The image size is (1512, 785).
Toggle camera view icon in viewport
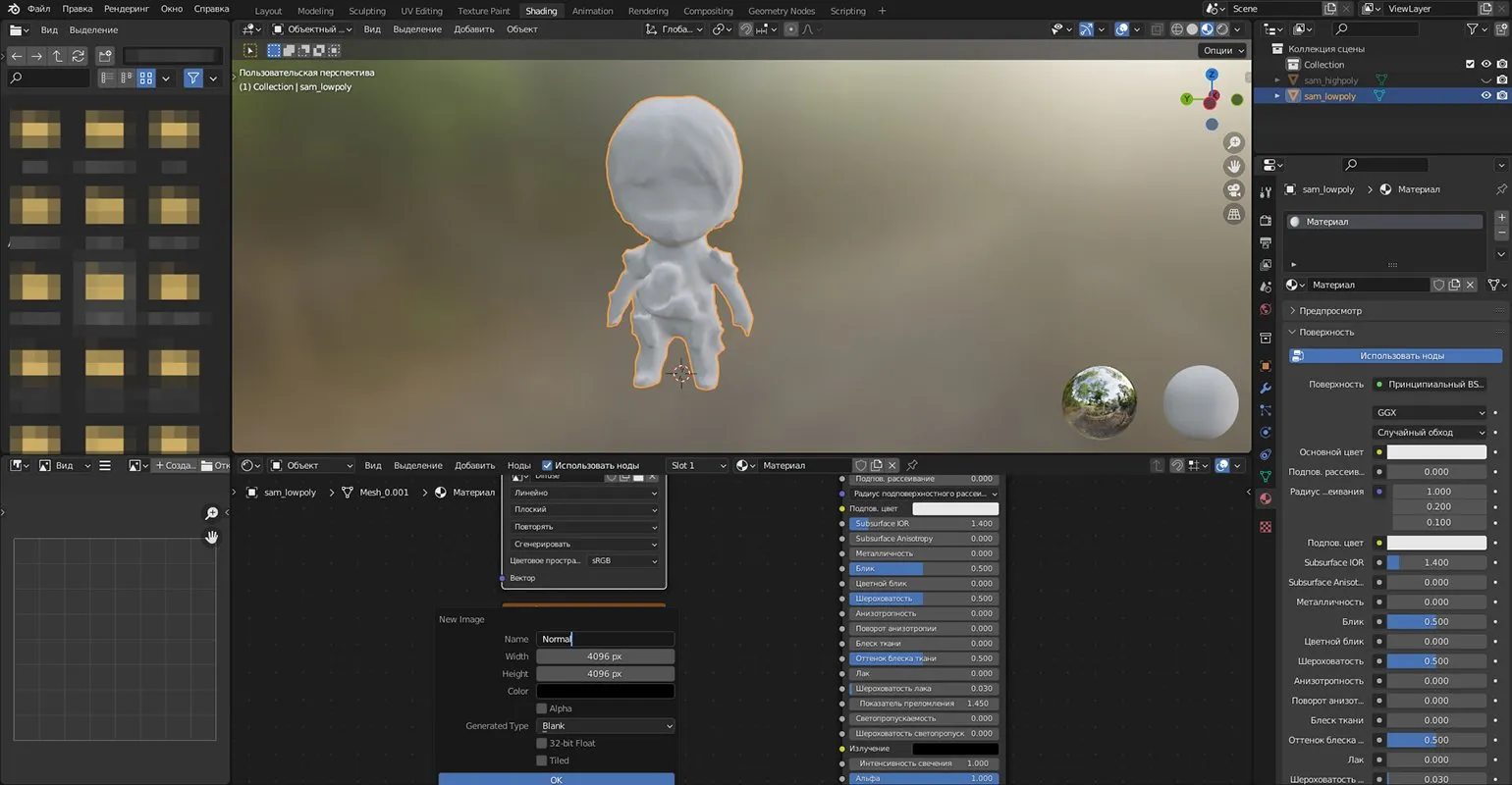coord(1234,190)
